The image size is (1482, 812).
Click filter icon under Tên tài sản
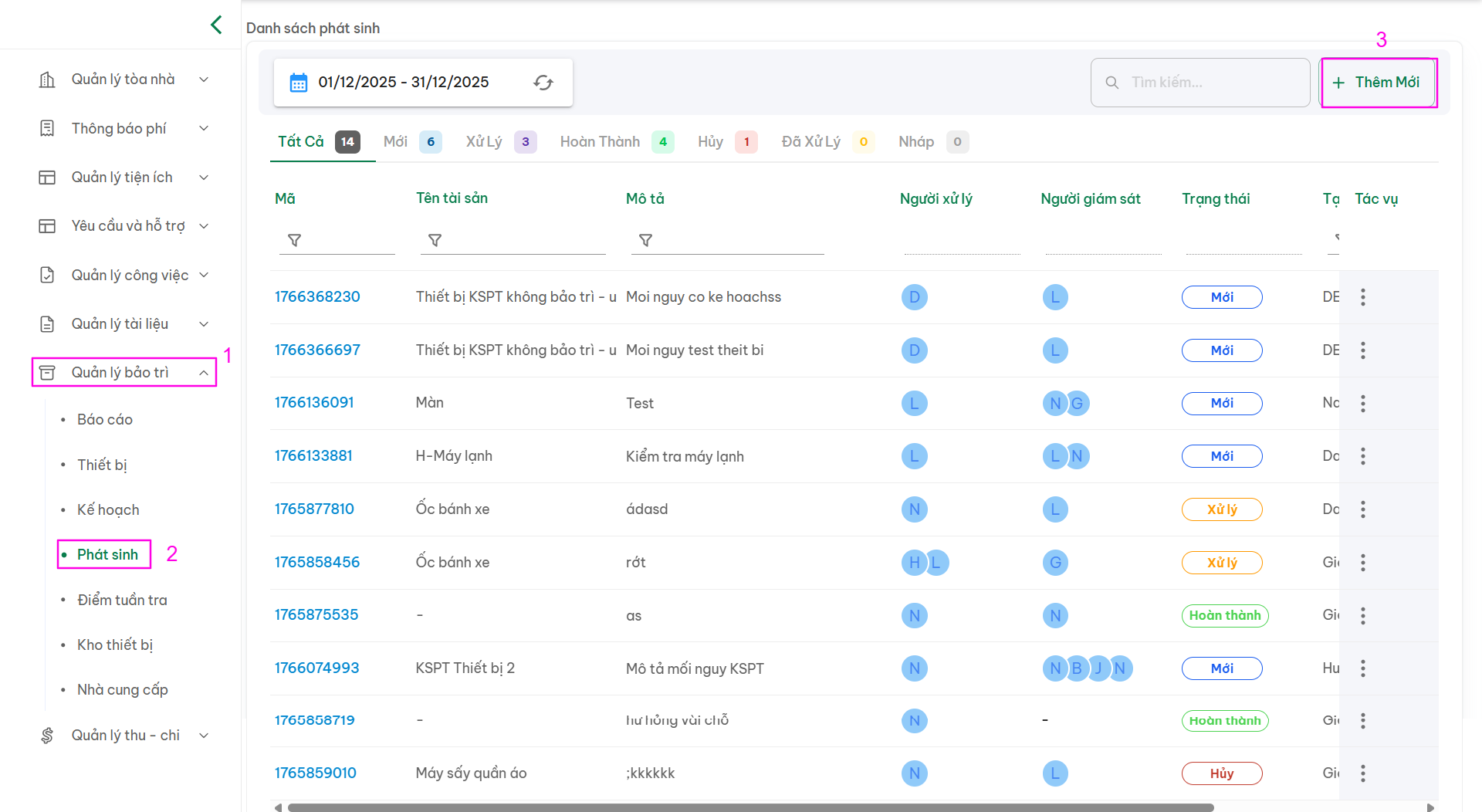click(x=435, y=241)
